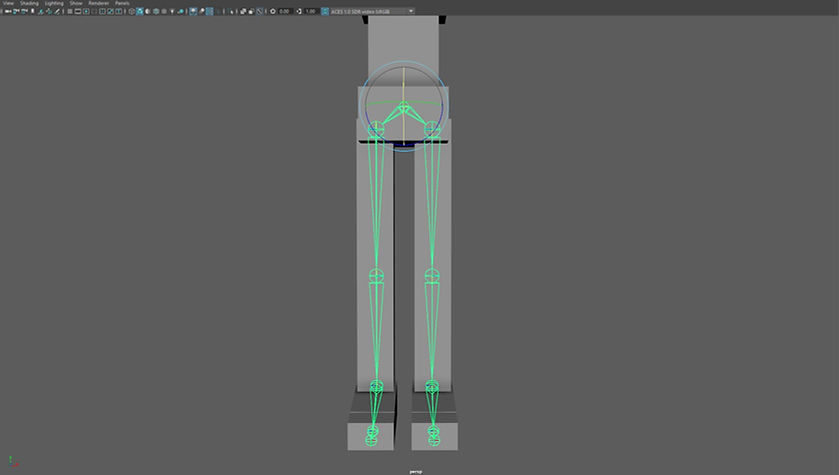Click Use Default Material icon
This screenshot has width=839, height=475.
(147, 11)
